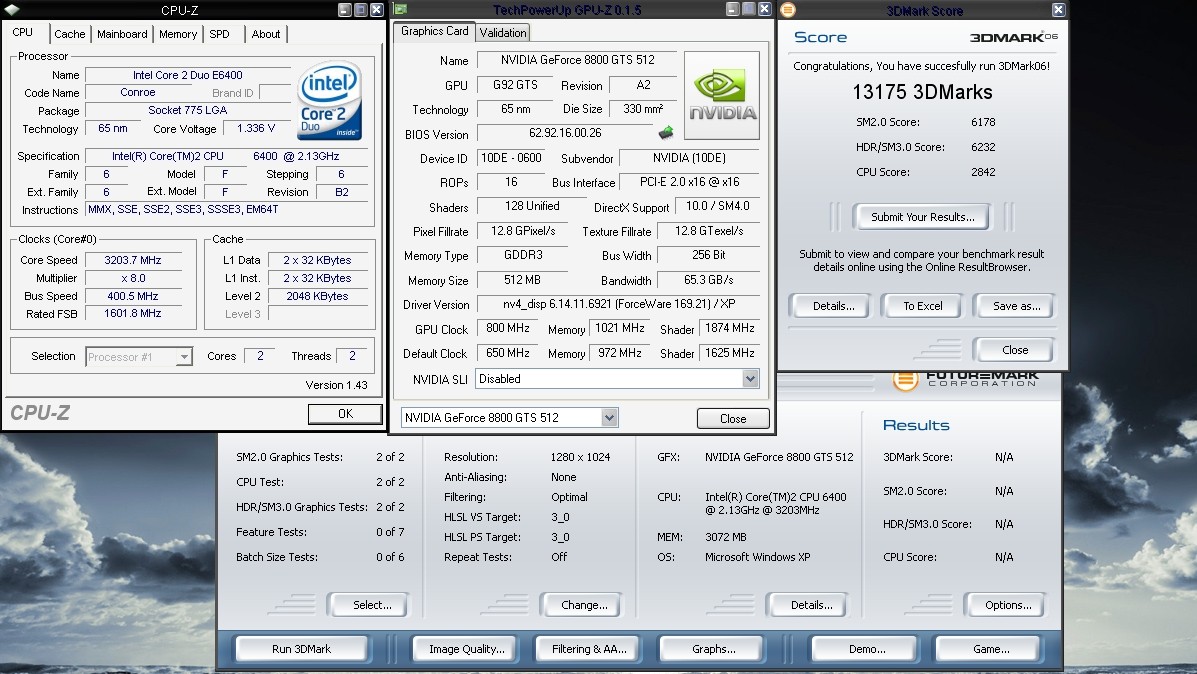The image size is (1197, 674).
Task: Click the Multiplier x 8.0 value
Action: 133,279
